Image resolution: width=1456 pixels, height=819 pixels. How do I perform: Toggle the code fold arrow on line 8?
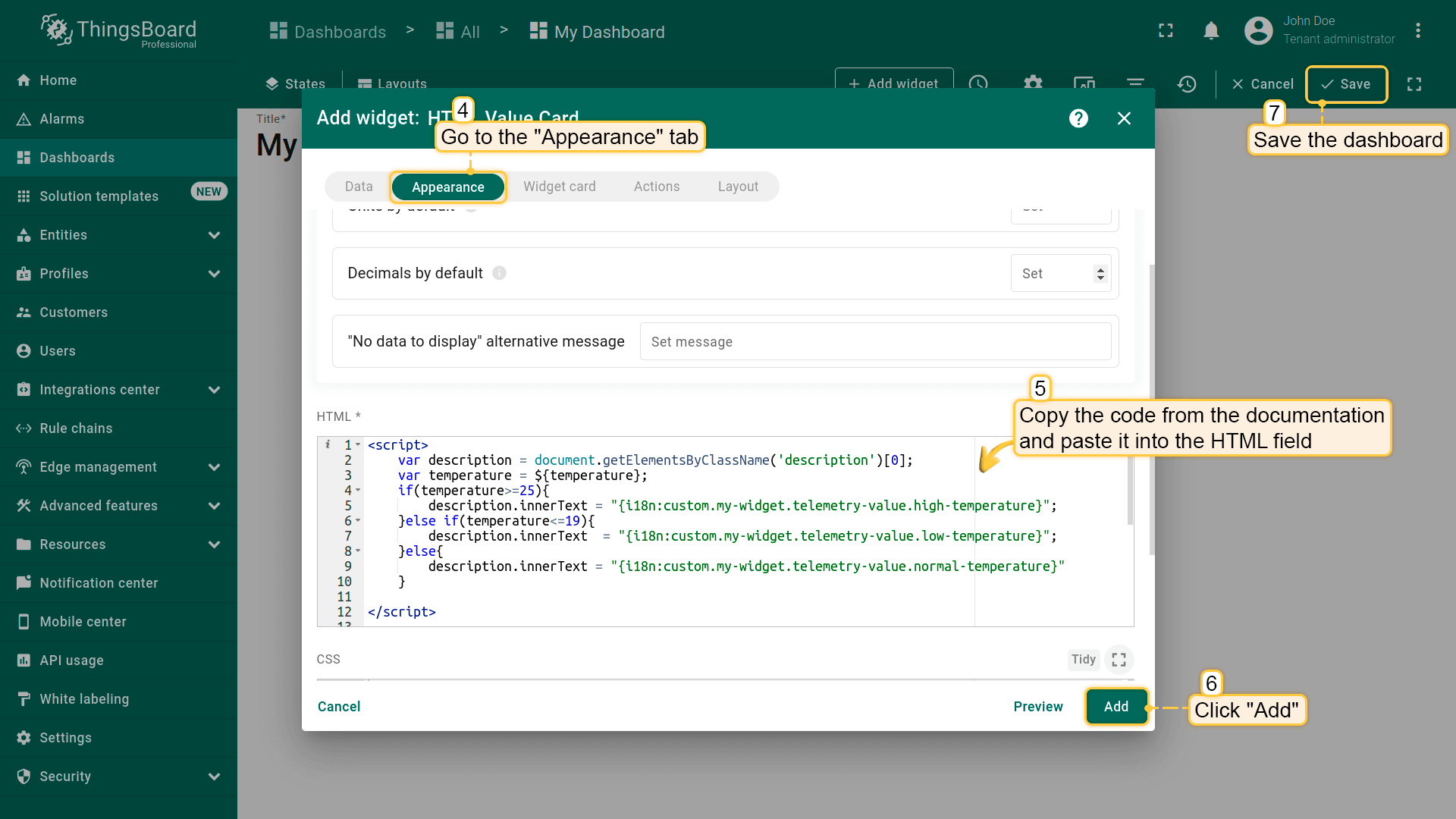click(358, 551)
